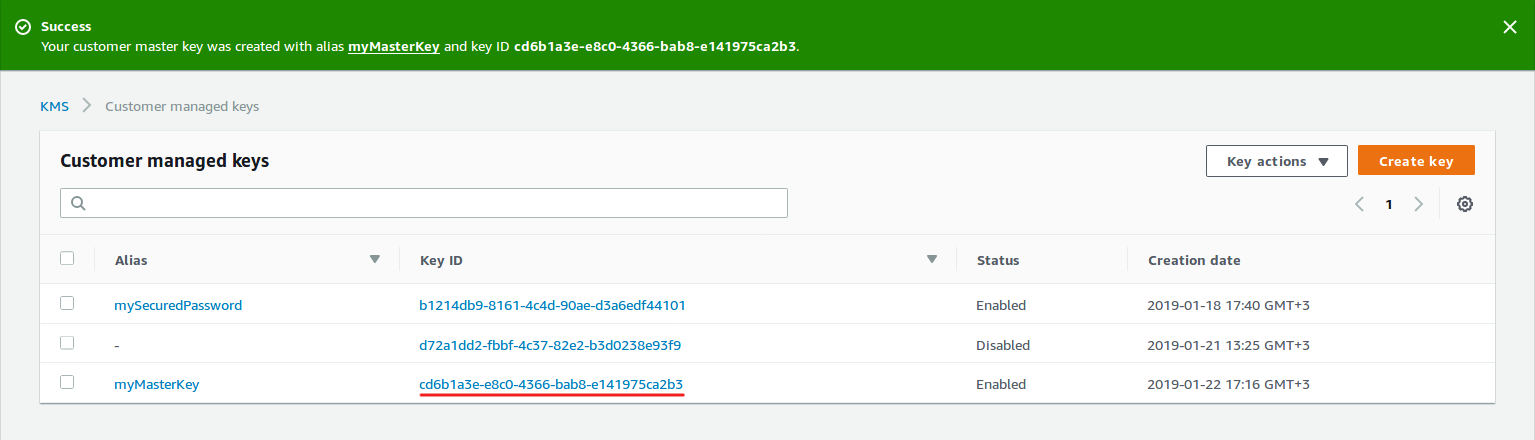
Task: Open key ID d72a1dd2 details
Action: click(550, 345)
